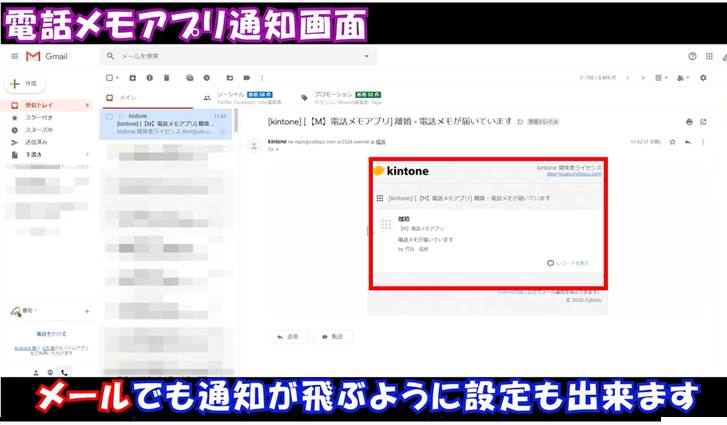Click the move to folder icon
This screenshot has width=727, height=425.
pos(230,78)
